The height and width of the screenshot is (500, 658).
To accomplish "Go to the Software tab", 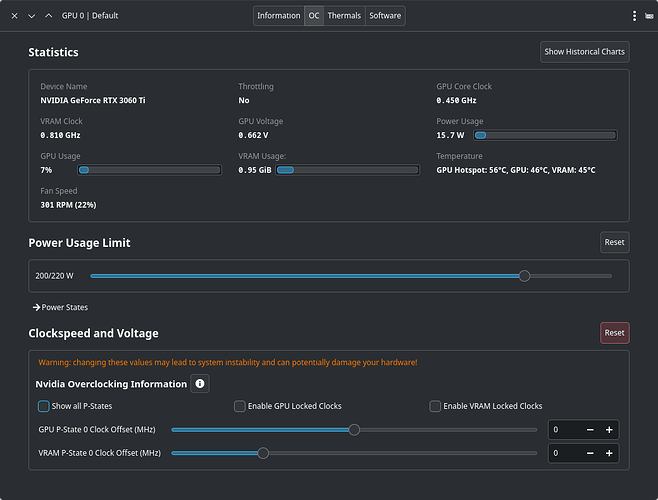I will click(385, 16).
